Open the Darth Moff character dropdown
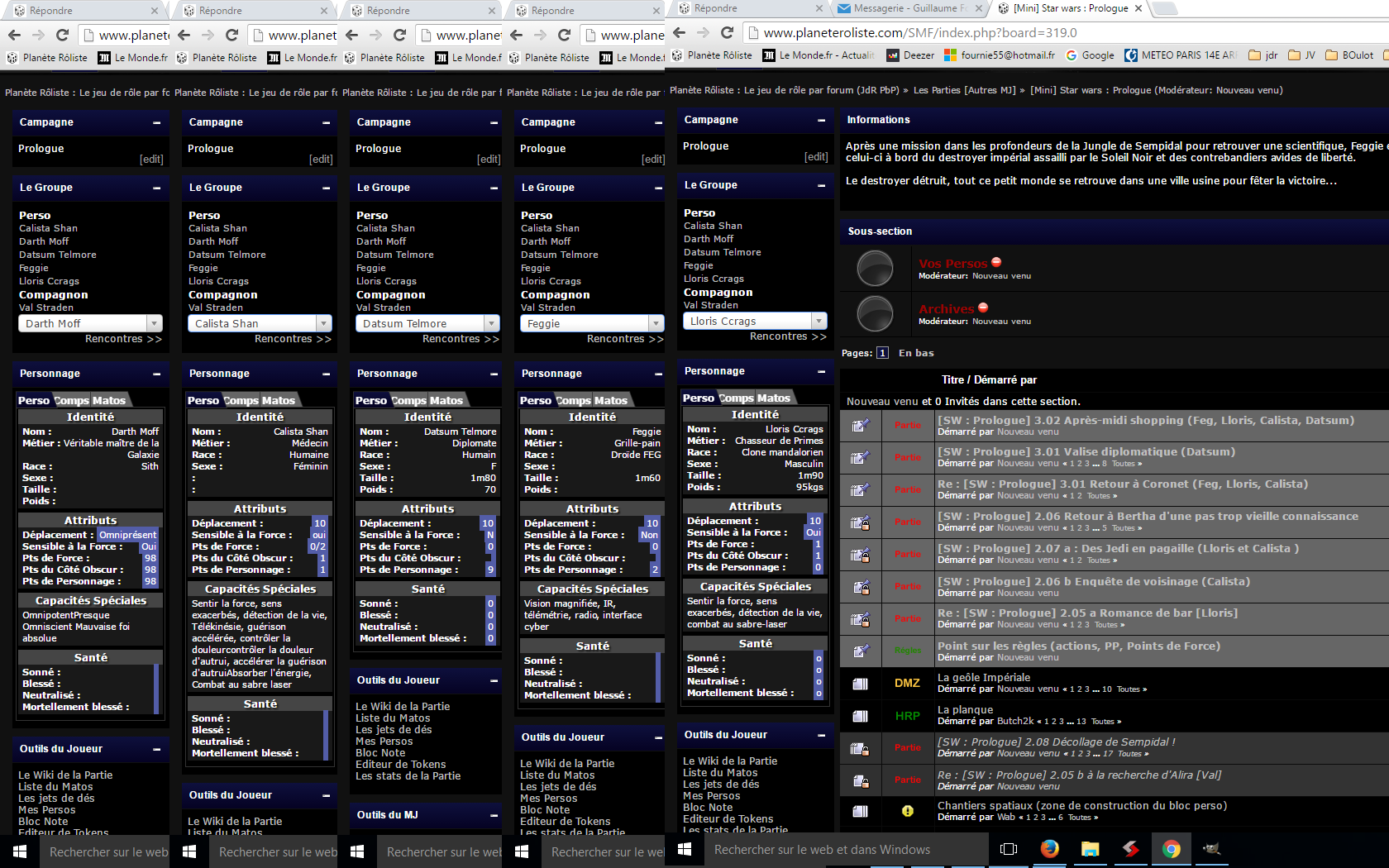 coord(154,323)
